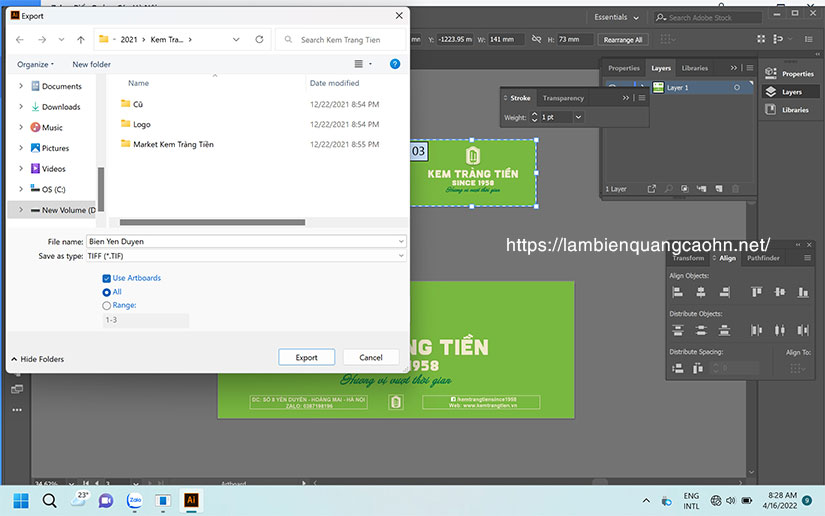
Task: Click the help question mark icon
Action: click(x=395, y=64)
